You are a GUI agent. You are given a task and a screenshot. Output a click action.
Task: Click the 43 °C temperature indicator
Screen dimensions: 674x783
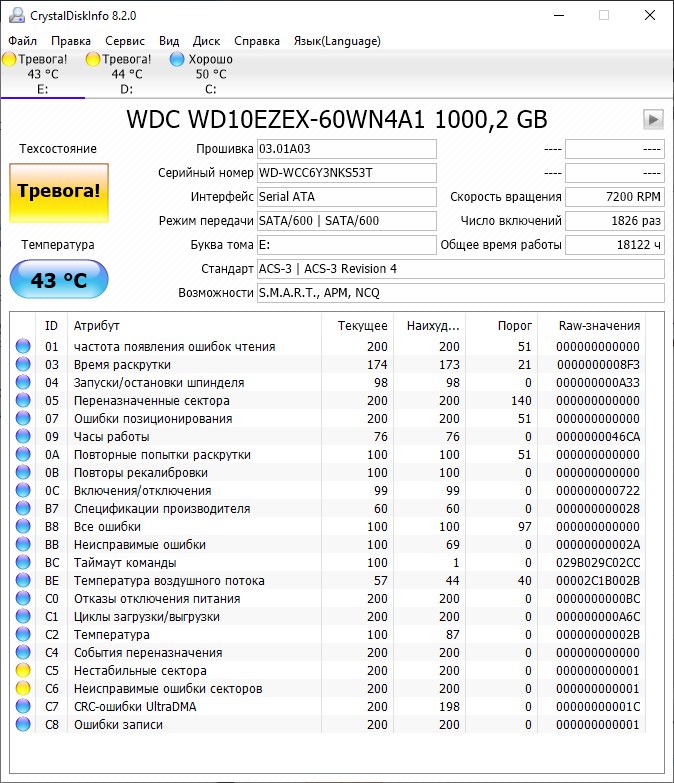(x=59, y=280)
